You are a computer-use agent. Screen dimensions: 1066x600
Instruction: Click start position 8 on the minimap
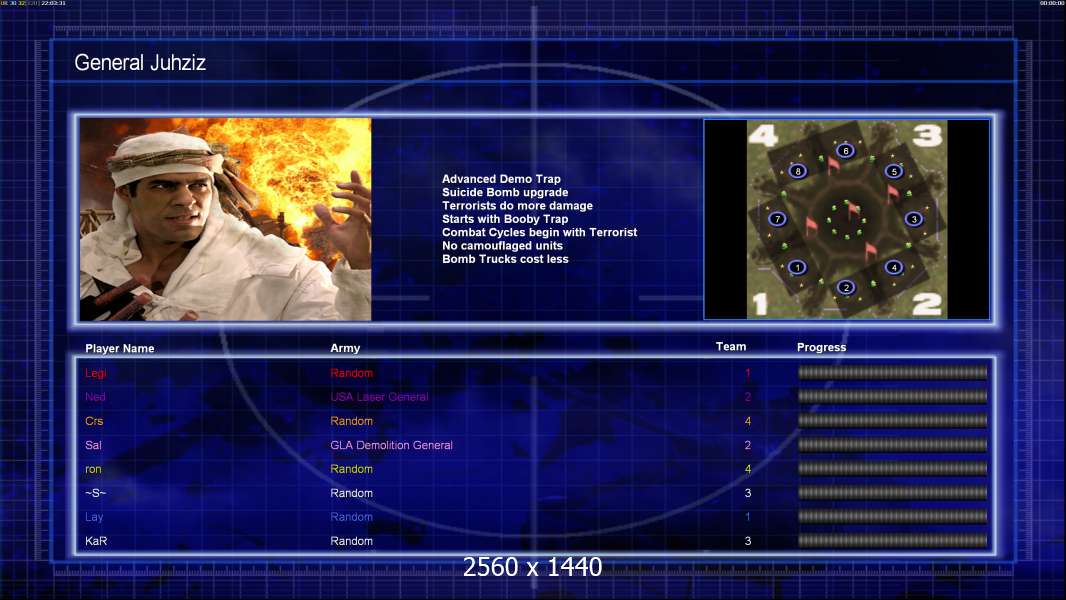click(797, 171)
